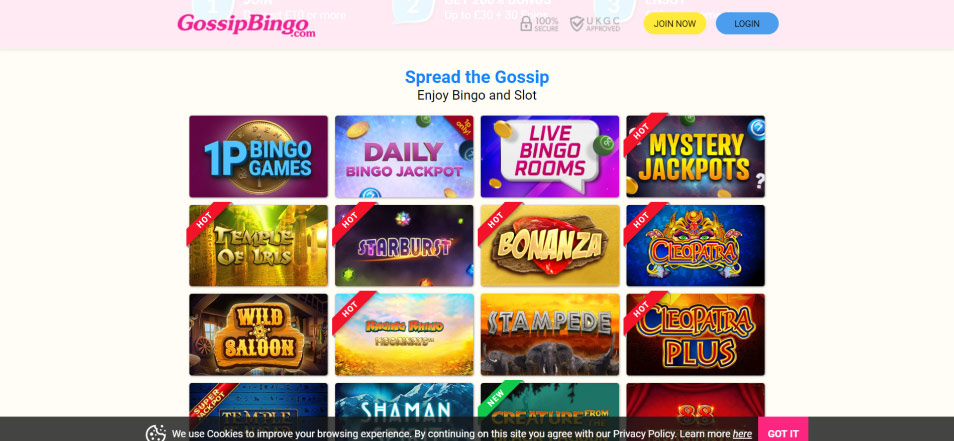
Task: Click the 100% Secure padlock icon
Action: coord(526,24)
